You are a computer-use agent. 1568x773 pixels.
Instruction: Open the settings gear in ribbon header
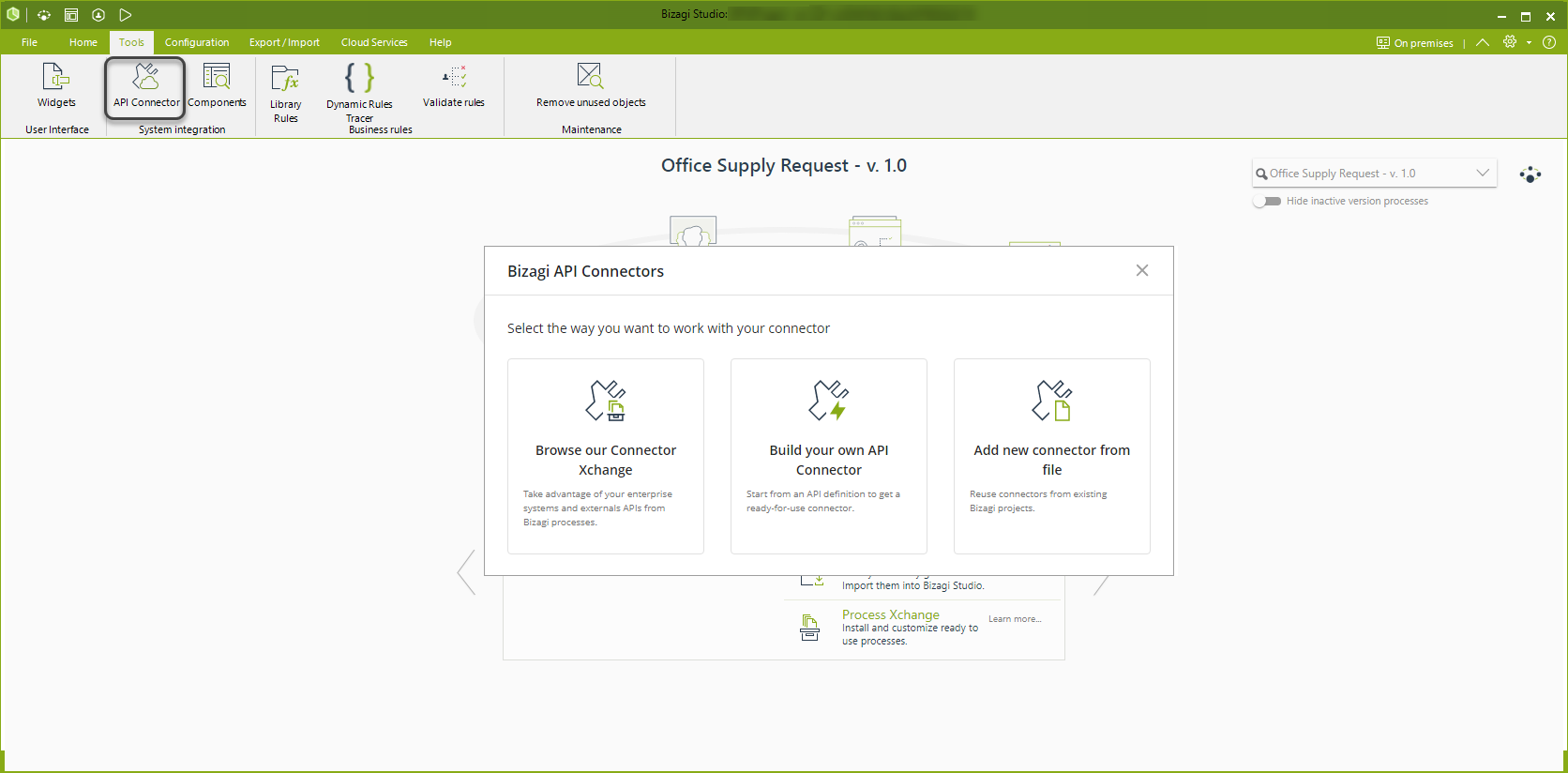pos(1510,42)
